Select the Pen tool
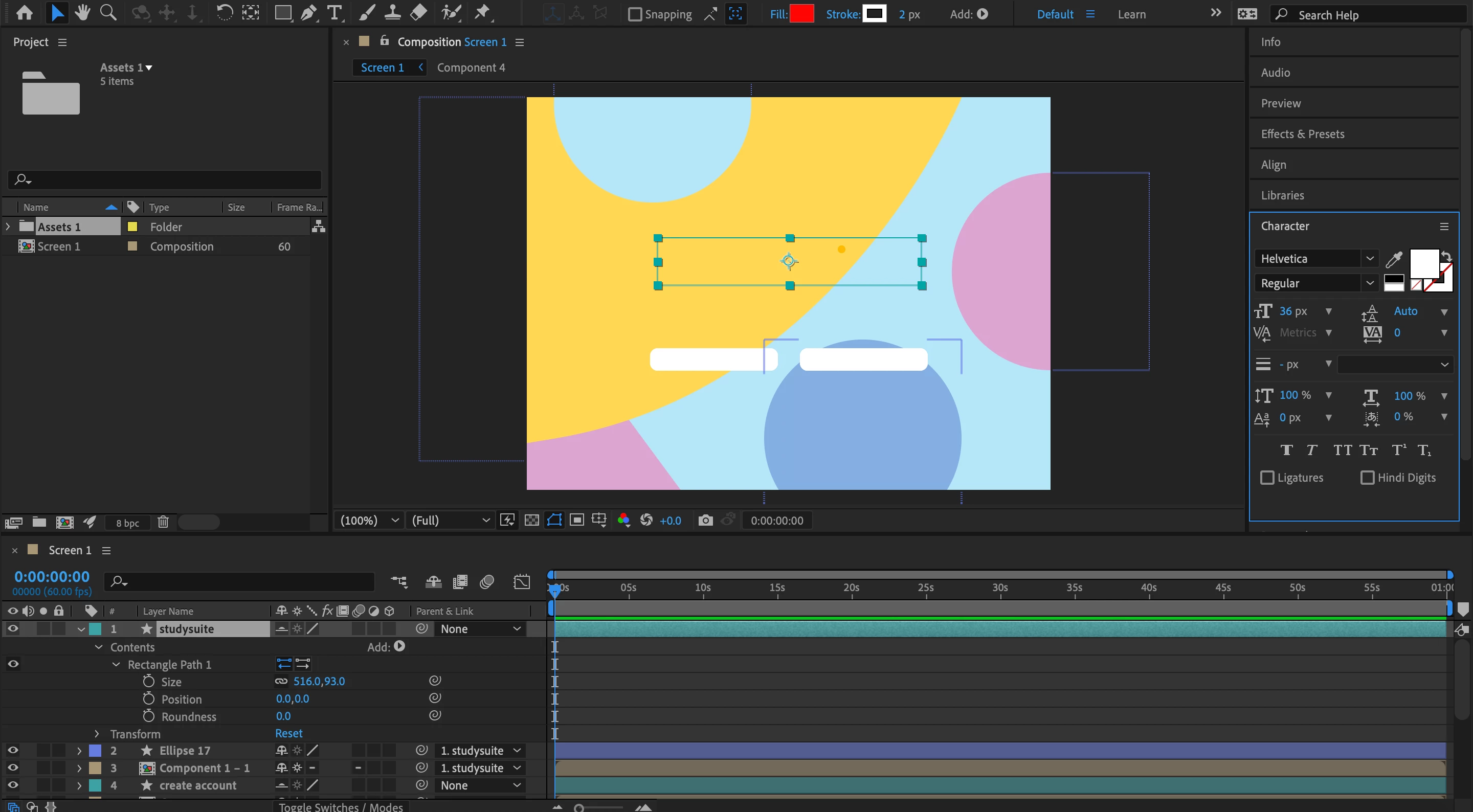This screenshot has width=1473, height=812. click(x=308, y=13)
